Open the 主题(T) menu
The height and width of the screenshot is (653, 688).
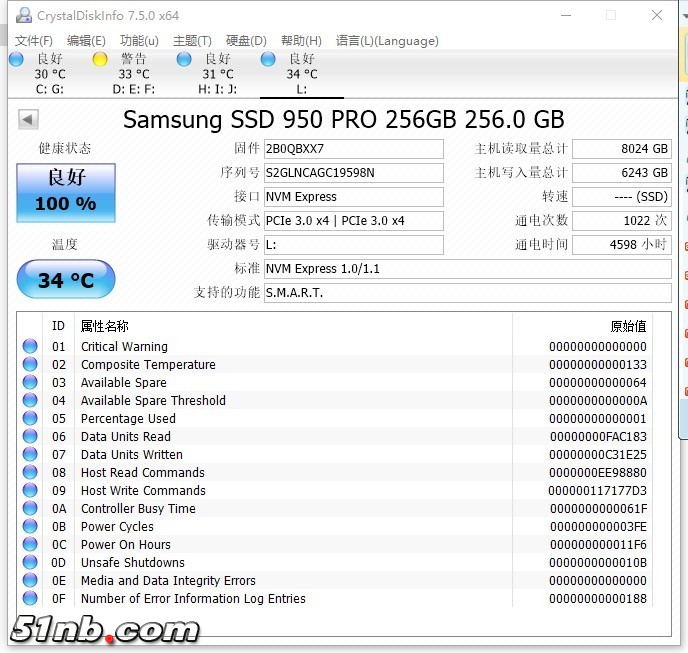point(192,41)
